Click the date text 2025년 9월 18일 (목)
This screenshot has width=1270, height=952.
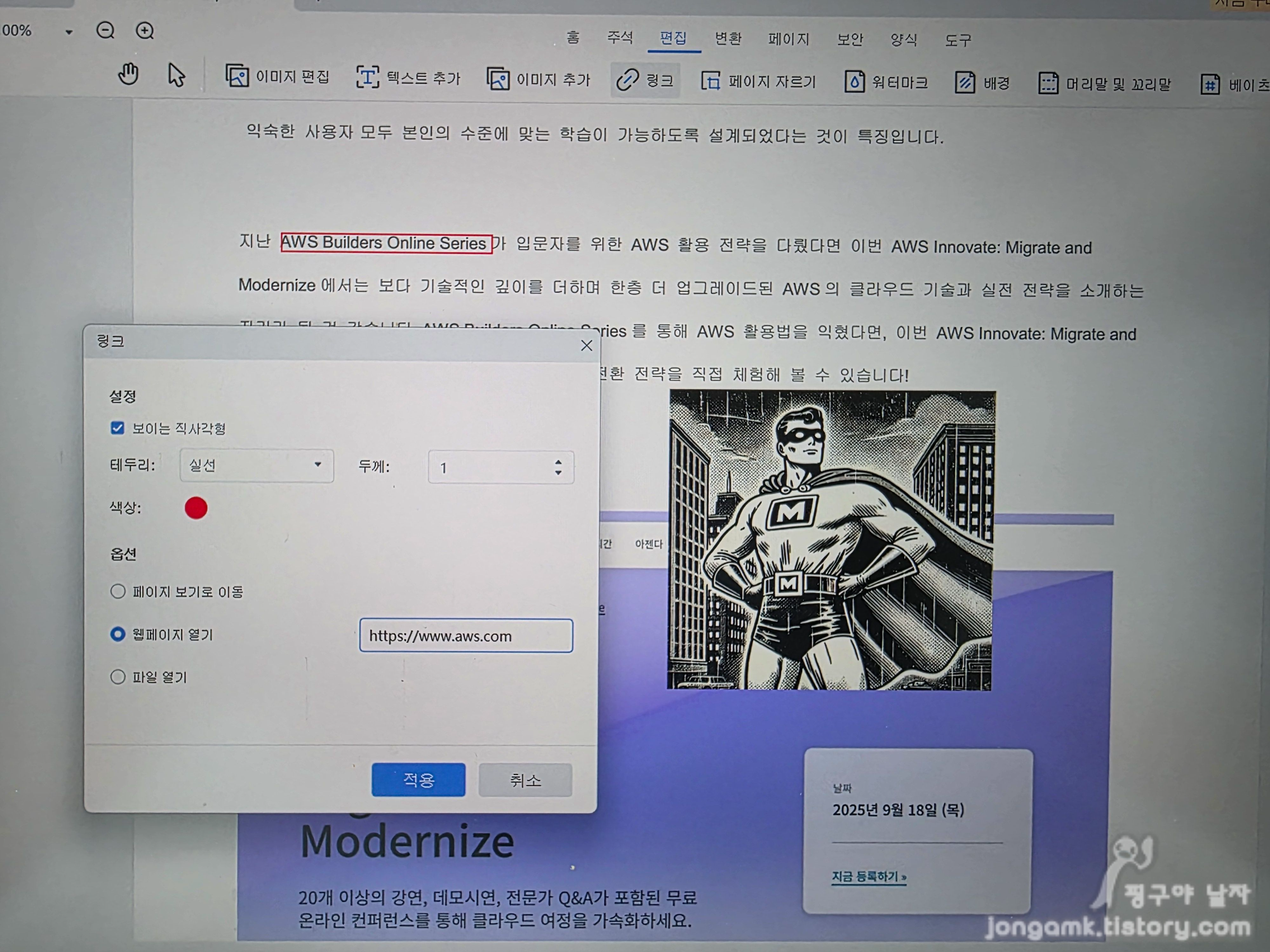click(898, 810)
